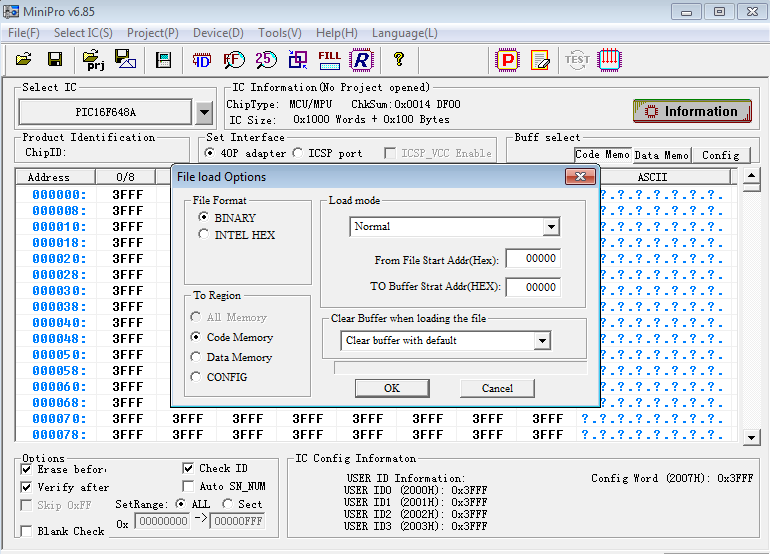This screenshot has width=773, height=554.
Task: Enable Auto SN_NUM checkbox
Action: coord(189,486)
